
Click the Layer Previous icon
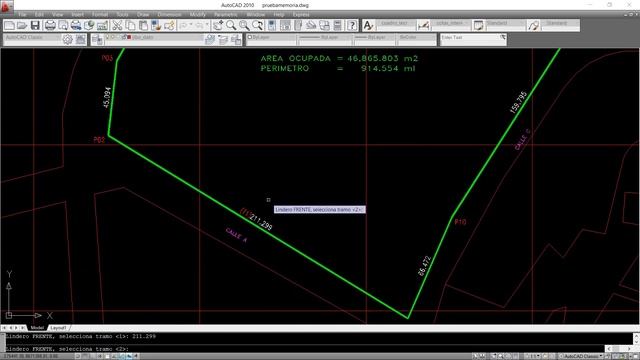(x=223, y=40)
